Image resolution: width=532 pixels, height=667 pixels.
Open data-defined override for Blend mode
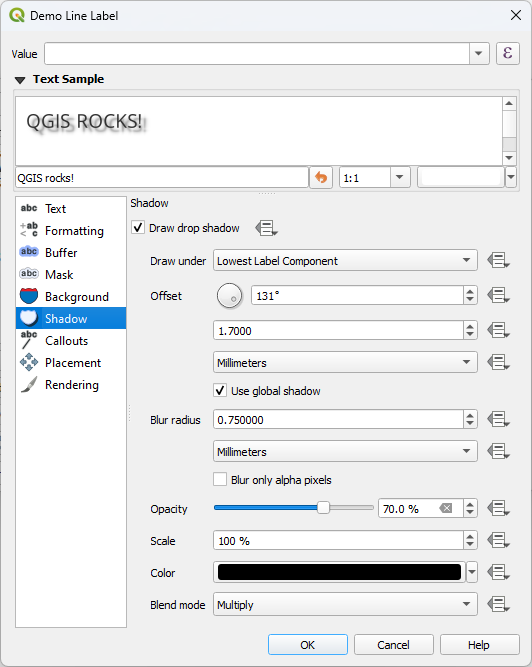click(x=498, y=604)
